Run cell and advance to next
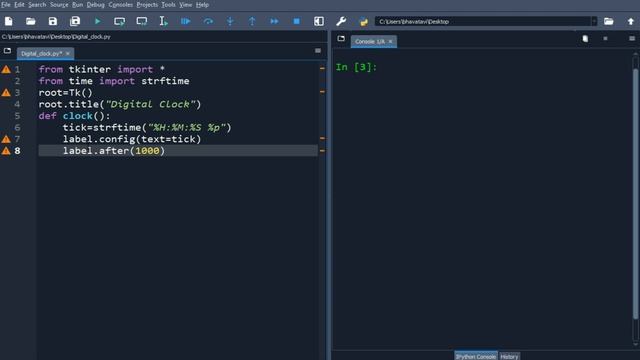The width and height of the screenshot is (640, 360). coord(142,21)
